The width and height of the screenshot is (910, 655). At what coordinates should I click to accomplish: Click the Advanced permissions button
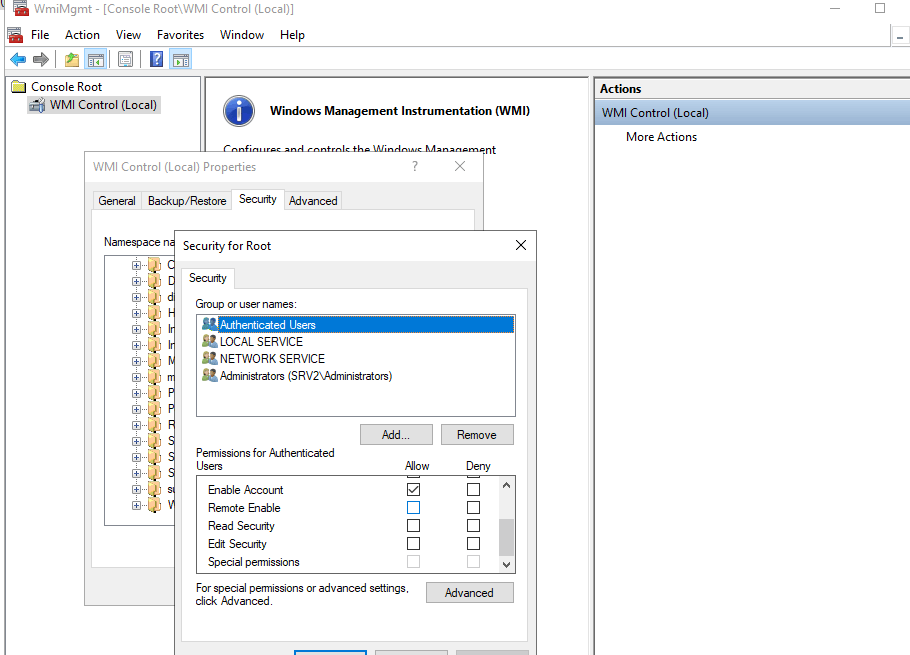click(x=469, y=592)
